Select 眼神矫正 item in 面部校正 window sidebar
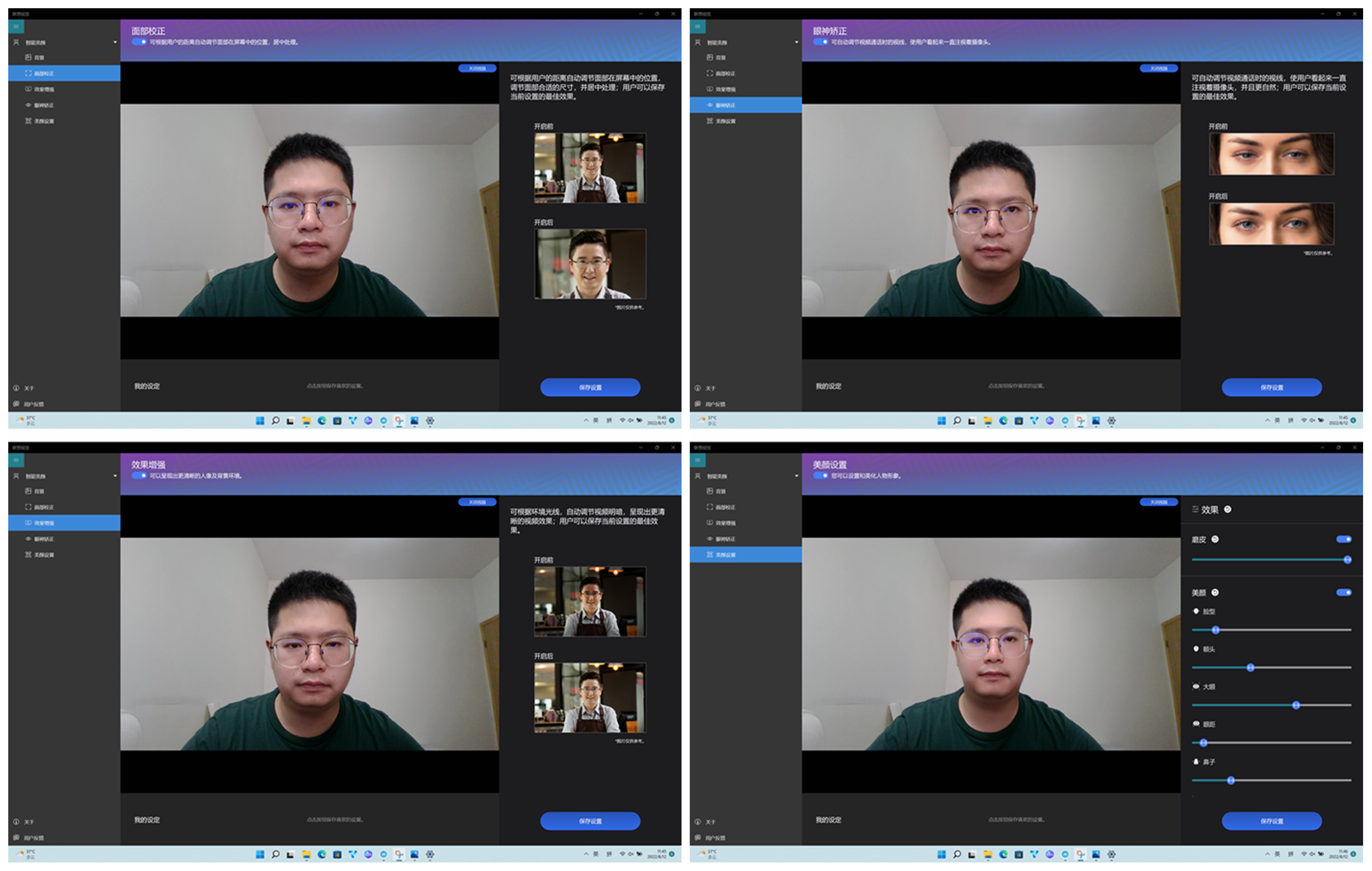 tap(43, 105)
